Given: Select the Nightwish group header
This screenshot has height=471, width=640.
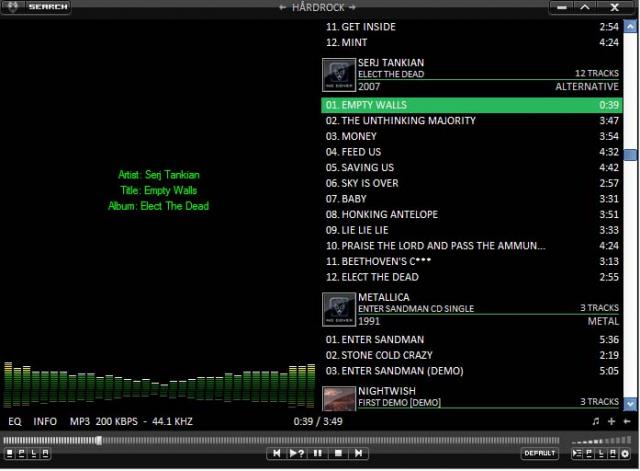Looking at the screenshot, I should click(471, 398).
